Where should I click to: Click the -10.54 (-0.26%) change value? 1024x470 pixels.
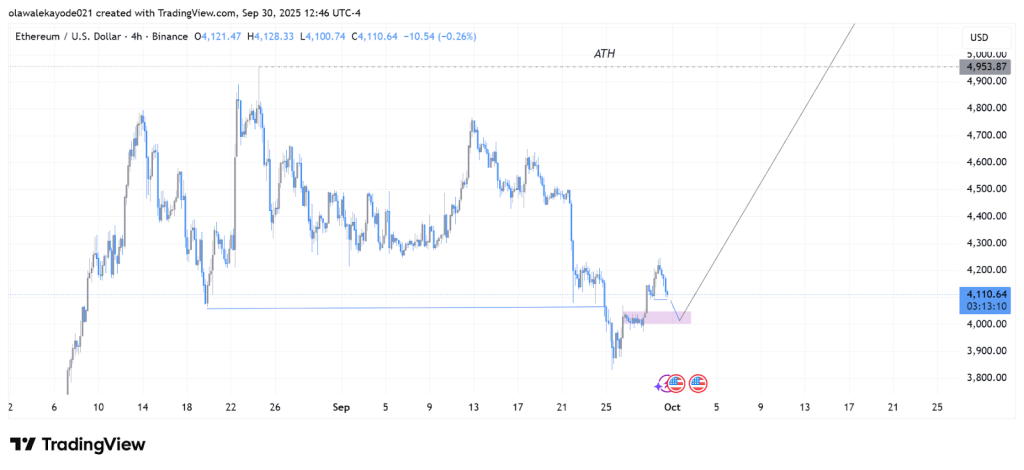point(440,36)
